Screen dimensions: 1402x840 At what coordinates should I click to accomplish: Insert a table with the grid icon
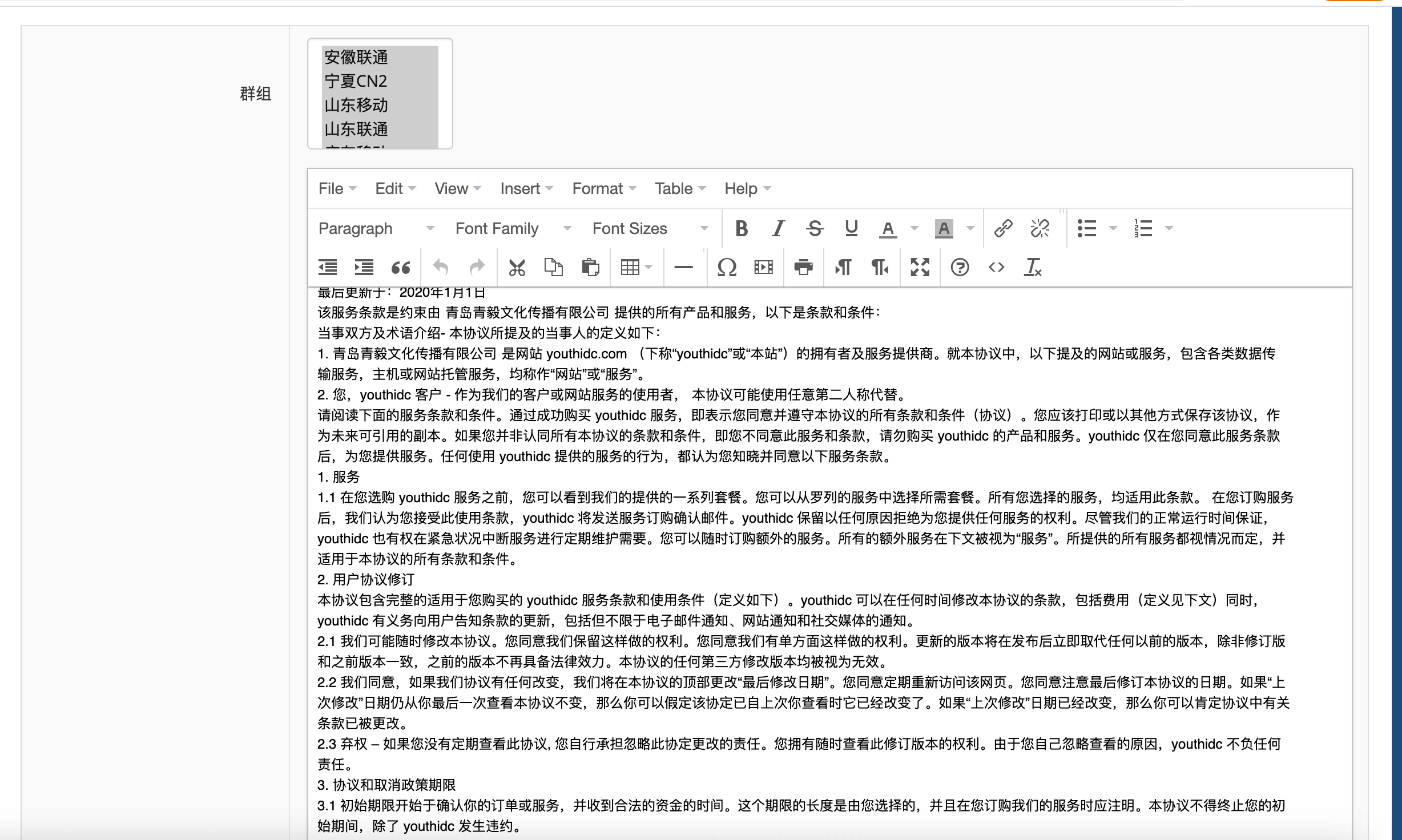click(630, 267)
